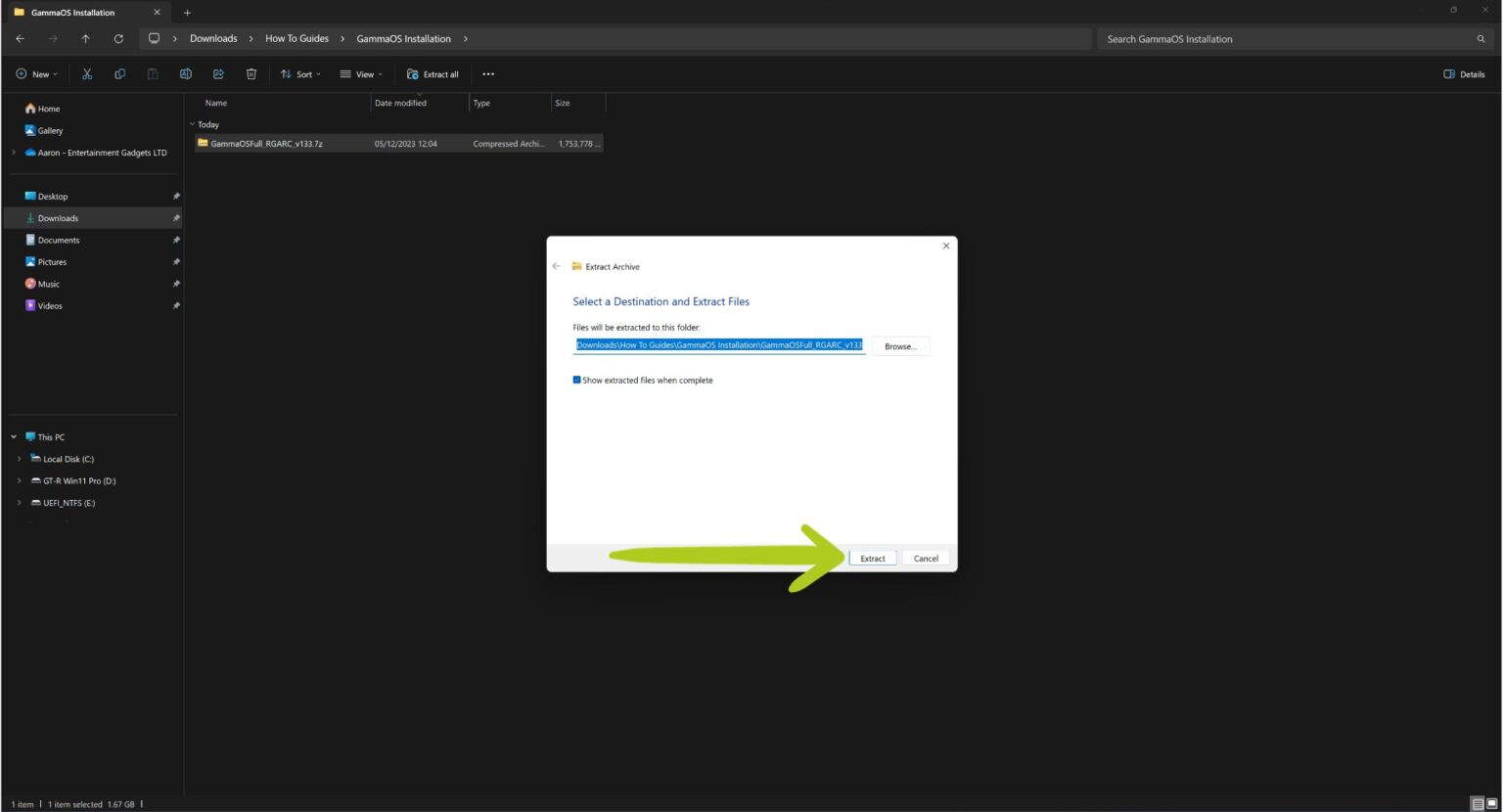The height and width of the screenshot is (812, 1503).
Task: Open Extract all from the toolbar
Action: (x=433, y=73)
